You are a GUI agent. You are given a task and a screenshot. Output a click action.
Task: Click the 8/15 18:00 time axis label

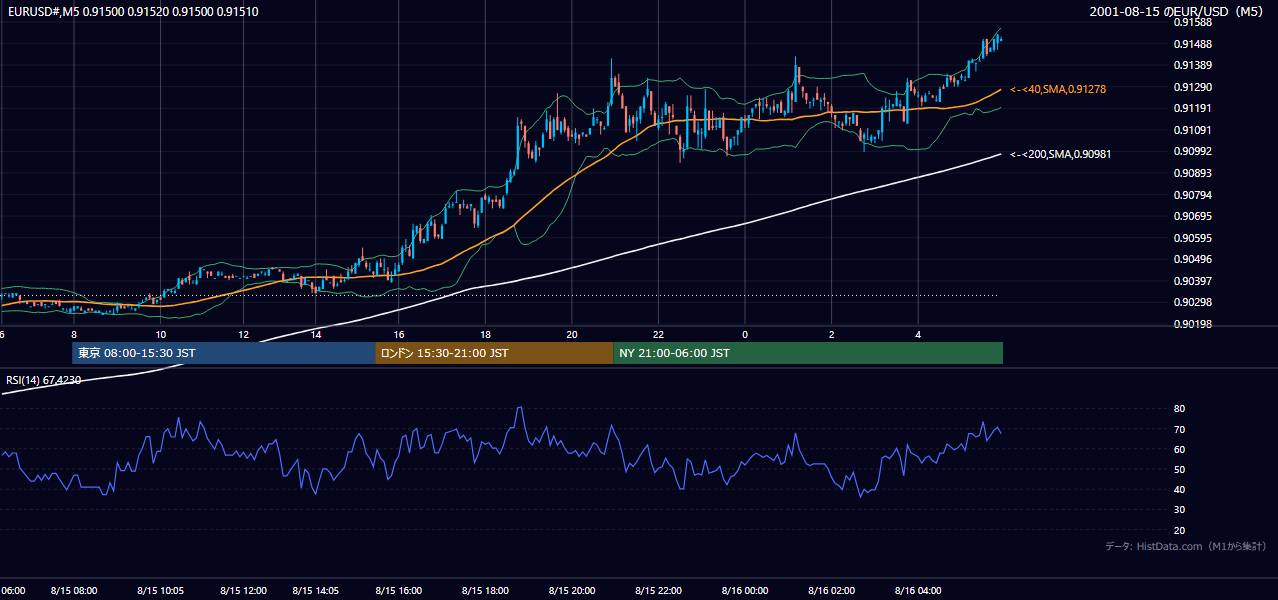pyautogui.click(x=485, y=591)
